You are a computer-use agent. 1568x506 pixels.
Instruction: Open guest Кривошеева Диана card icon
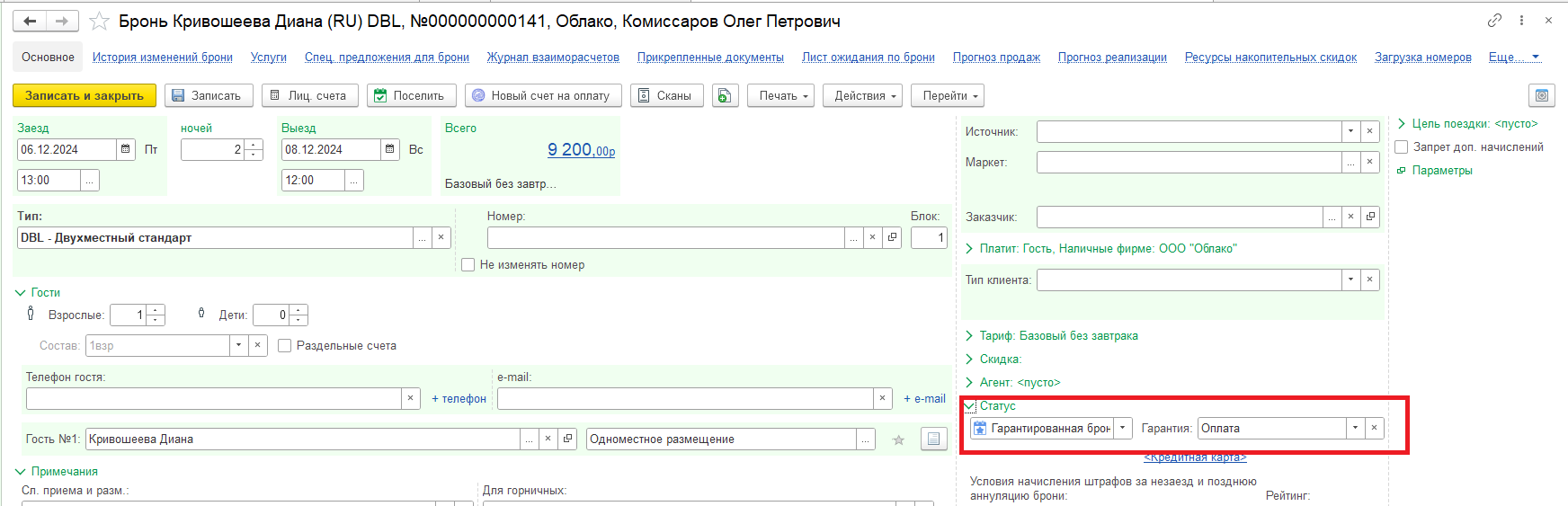(x=567, y=439)
